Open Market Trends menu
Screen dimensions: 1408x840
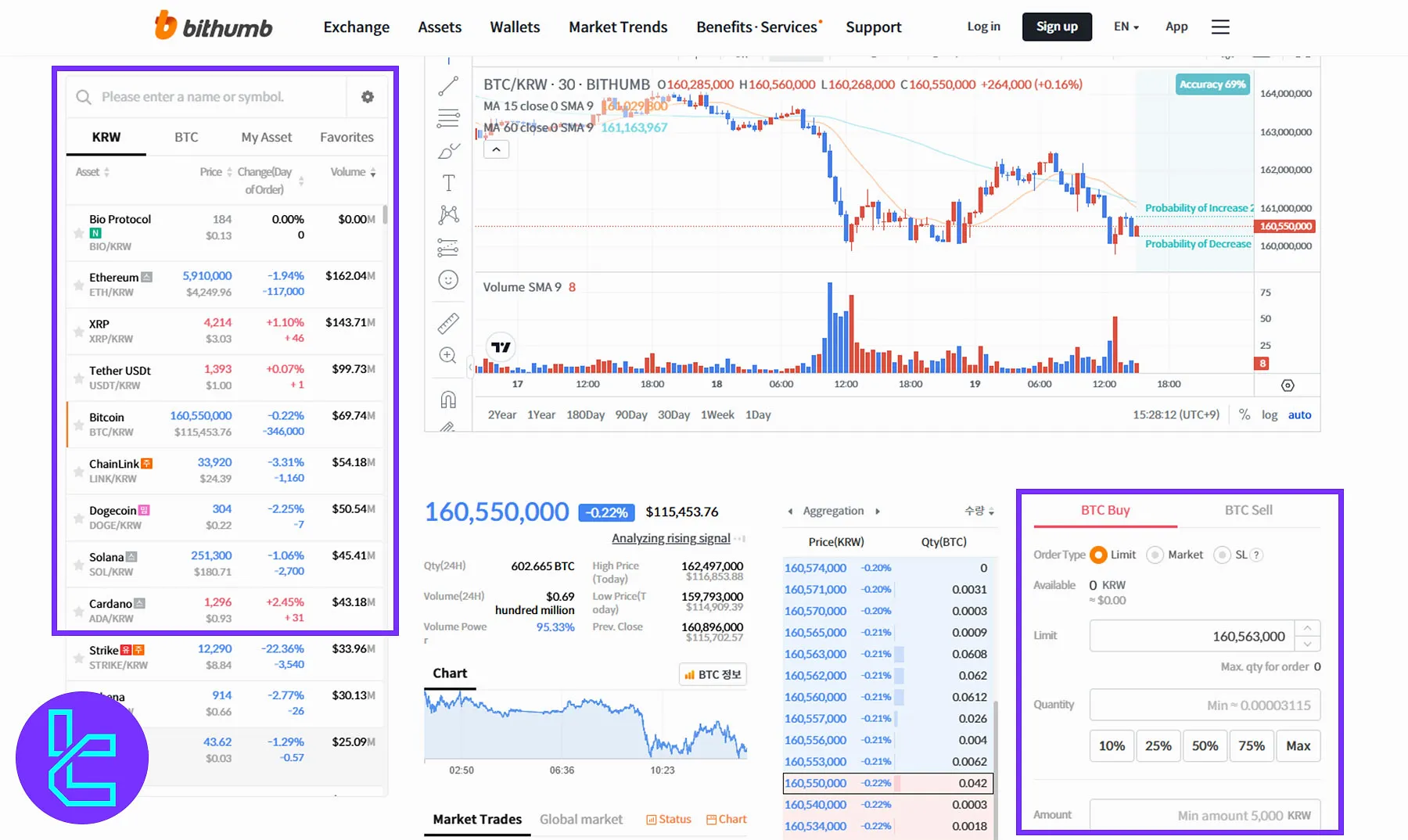point(618,27)
